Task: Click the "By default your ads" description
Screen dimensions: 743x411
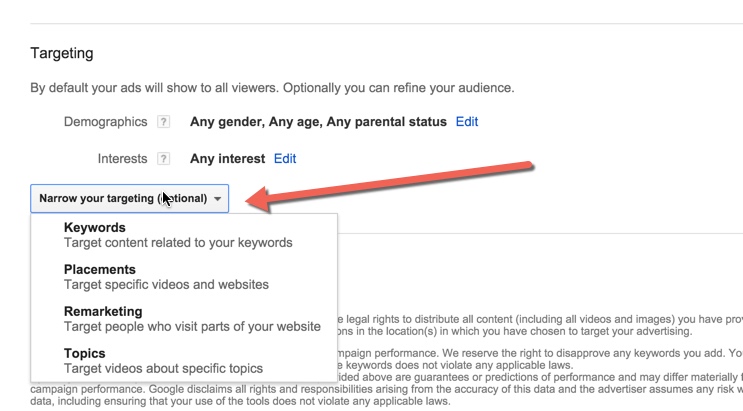Action: click(x=272, y=88)
